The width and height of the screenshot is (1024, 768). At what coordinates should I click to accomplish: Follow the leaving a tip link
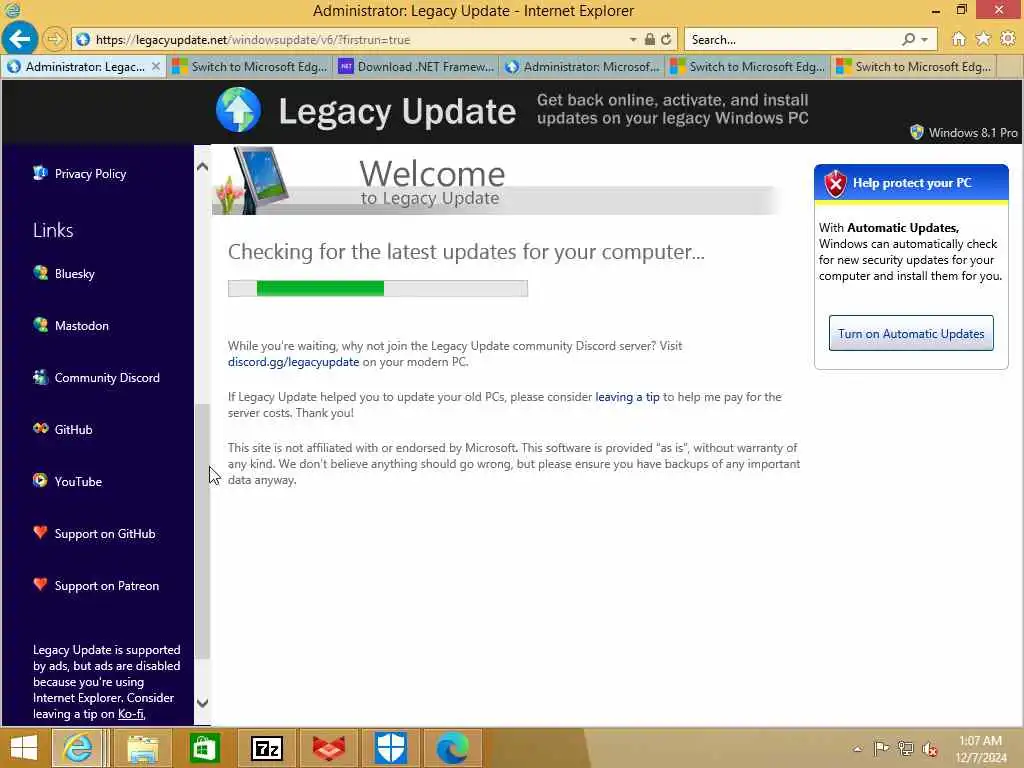(x=627, y=397)
